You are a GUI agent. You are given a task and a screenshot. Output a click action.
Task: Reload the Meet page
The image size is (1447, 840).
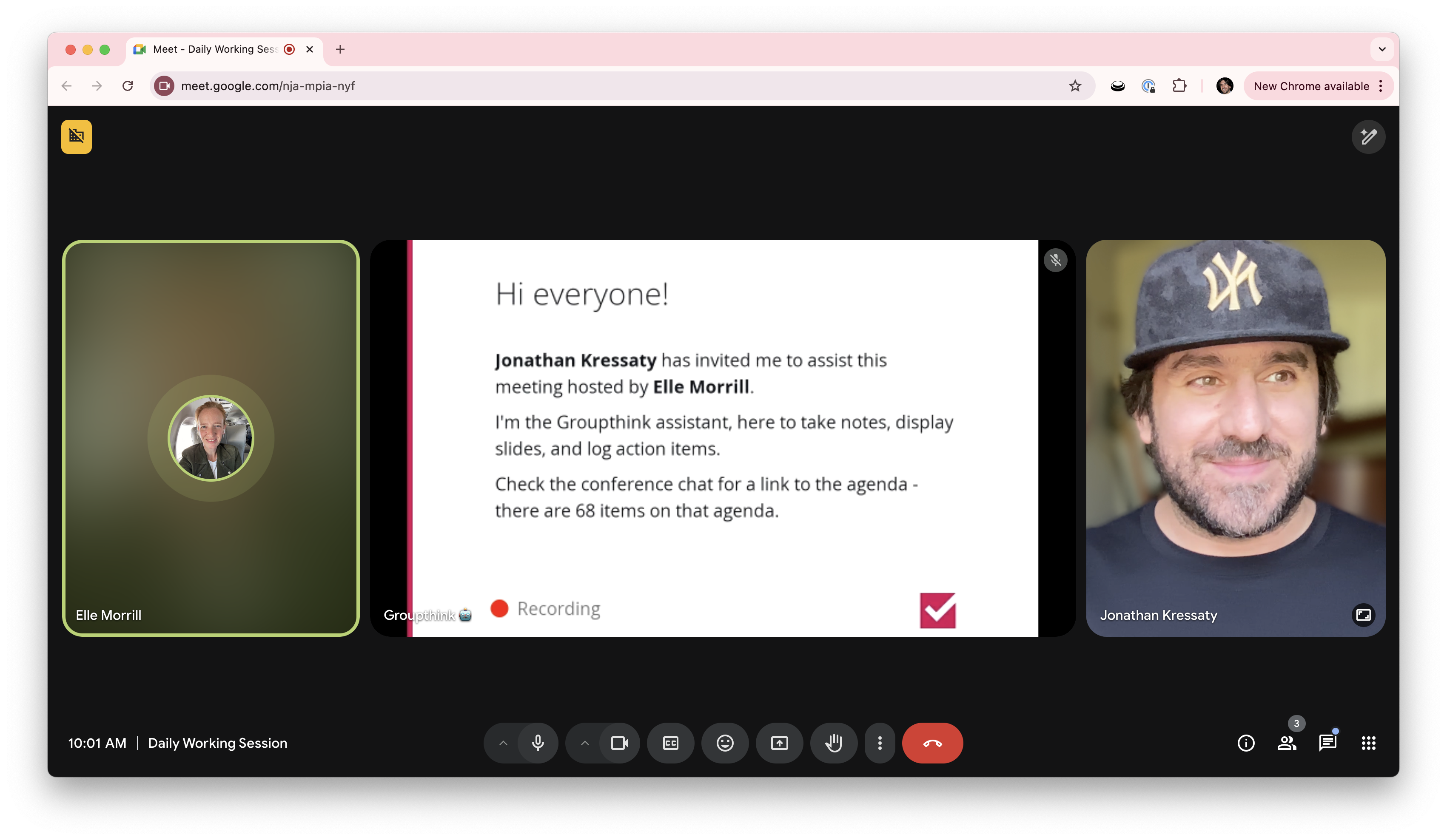point(128,86)
